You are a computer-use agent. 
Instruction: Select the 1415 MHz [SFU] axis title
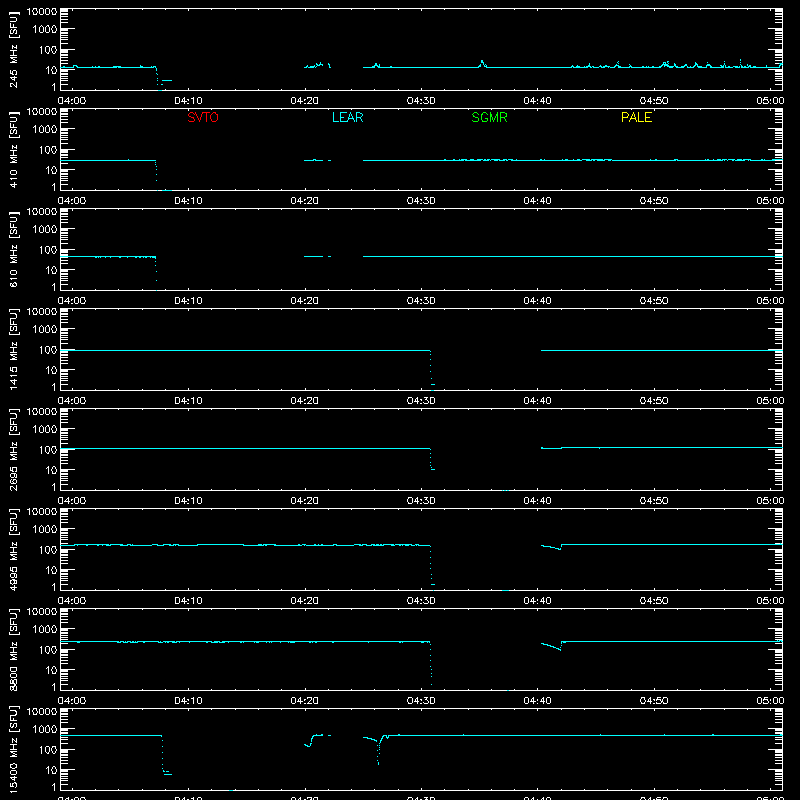coord(13,349)
